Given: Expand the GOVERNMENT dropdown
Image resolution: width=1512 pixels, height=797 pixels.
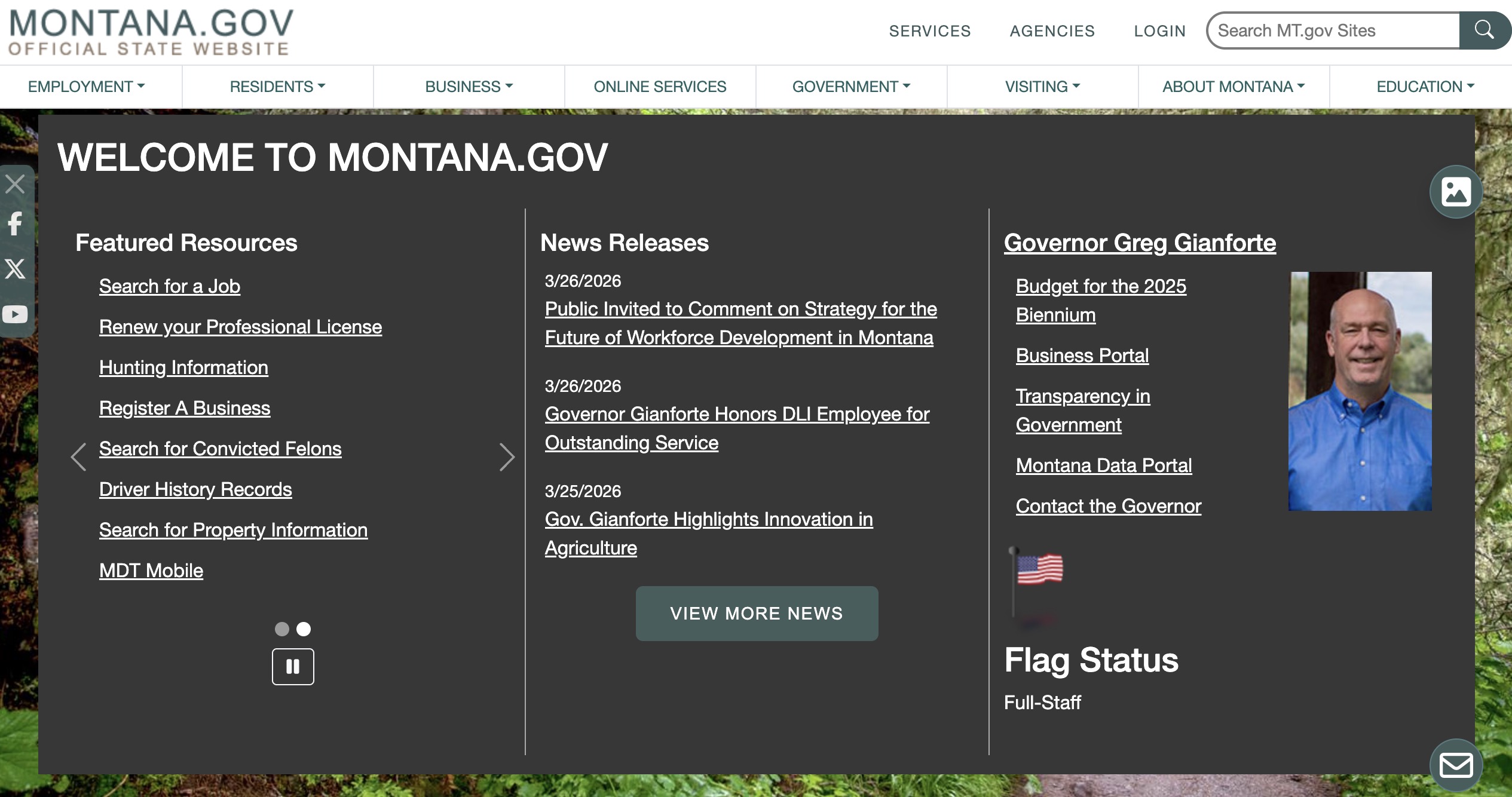Looking at the screenshot, I should coord(851,86).
